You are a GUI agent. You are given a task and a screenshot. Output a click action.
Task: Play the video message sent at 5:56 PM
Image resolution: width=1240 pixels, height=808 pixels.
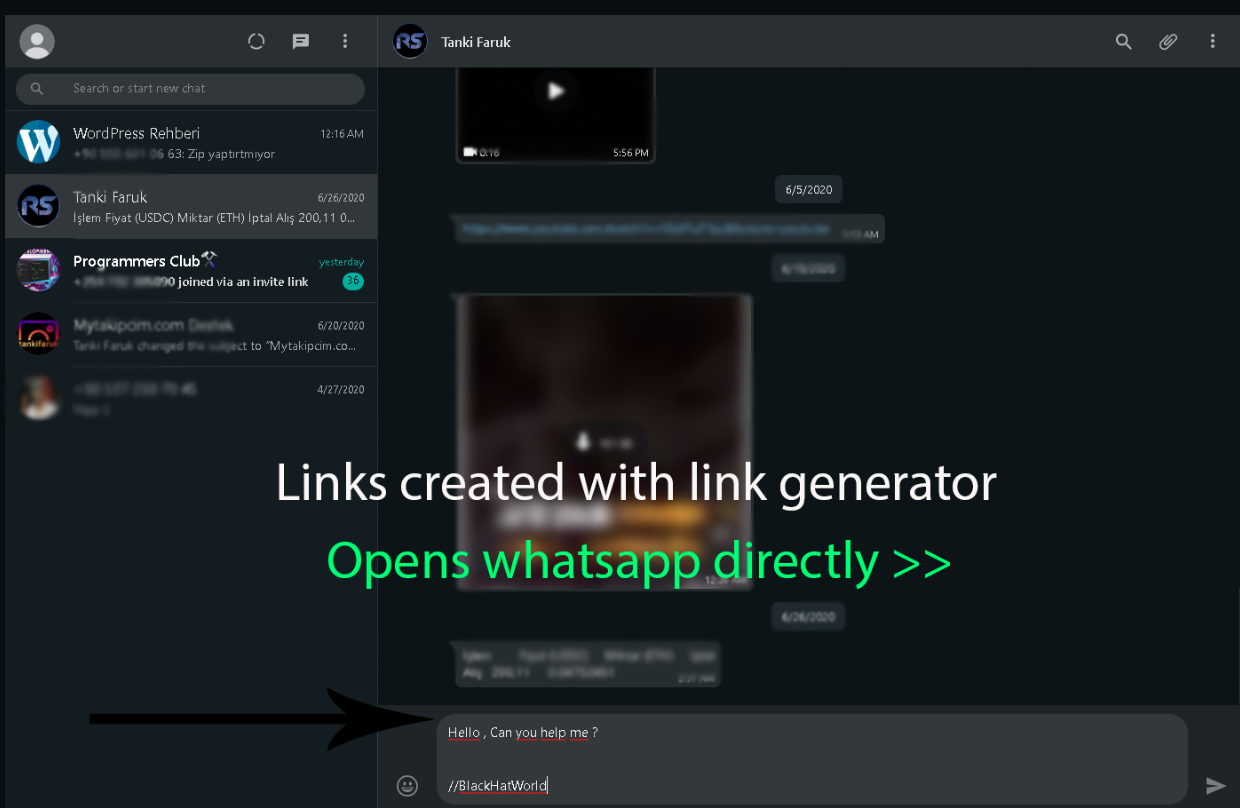pyautogui.click(x=556, y=92)
